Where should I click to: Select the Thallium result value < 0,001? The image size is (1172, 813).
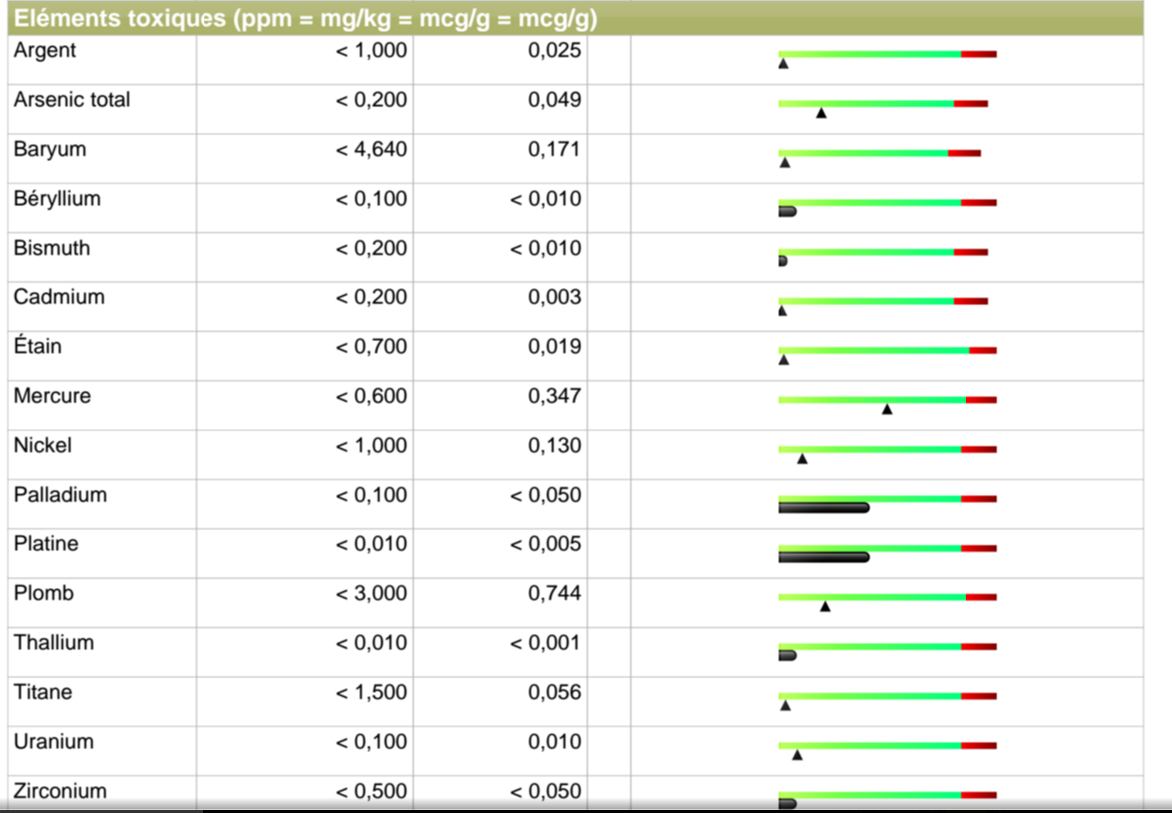pos(545,643)
